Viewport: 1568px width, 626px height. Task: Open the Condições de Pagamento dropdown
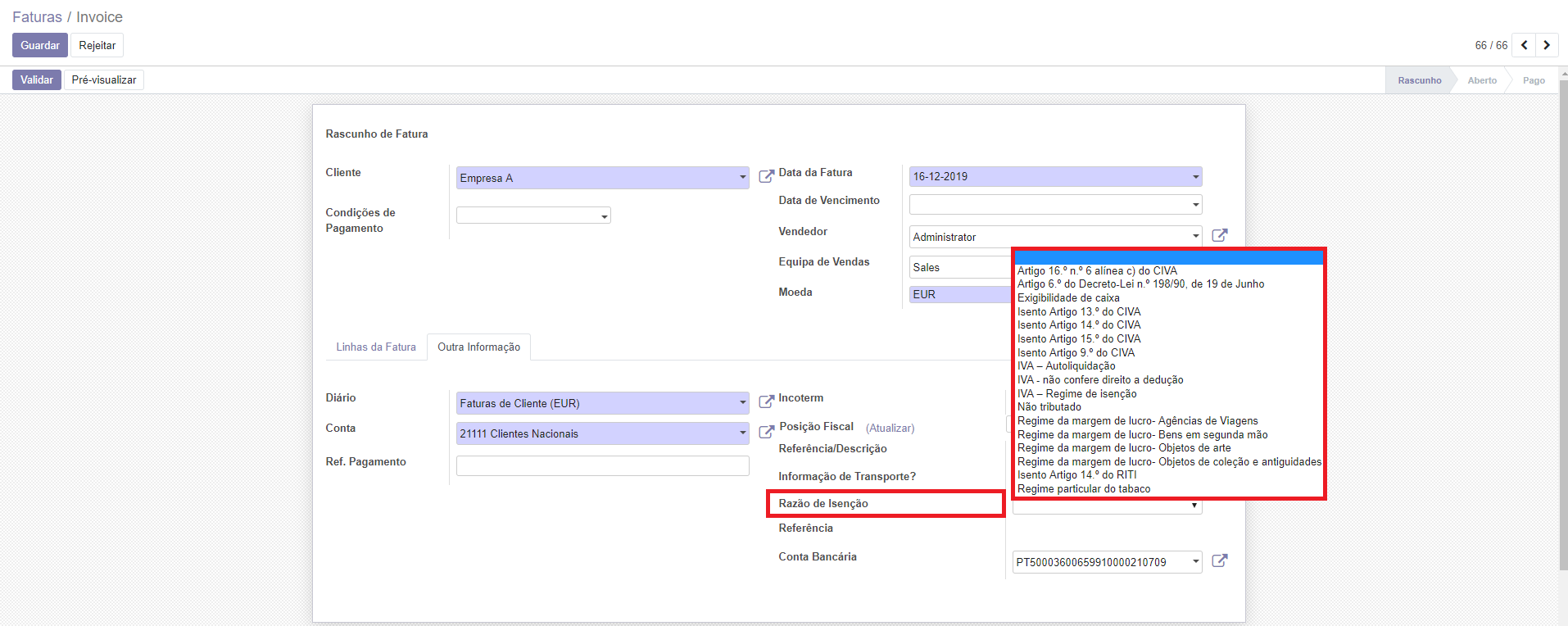[x=605, y=216]
